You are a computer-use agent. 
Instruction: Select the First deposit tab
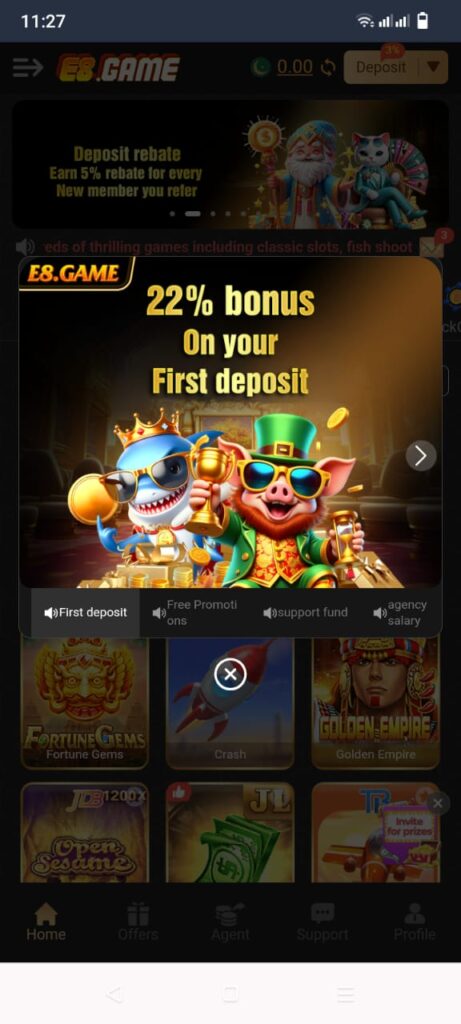(x=86, y=613)
